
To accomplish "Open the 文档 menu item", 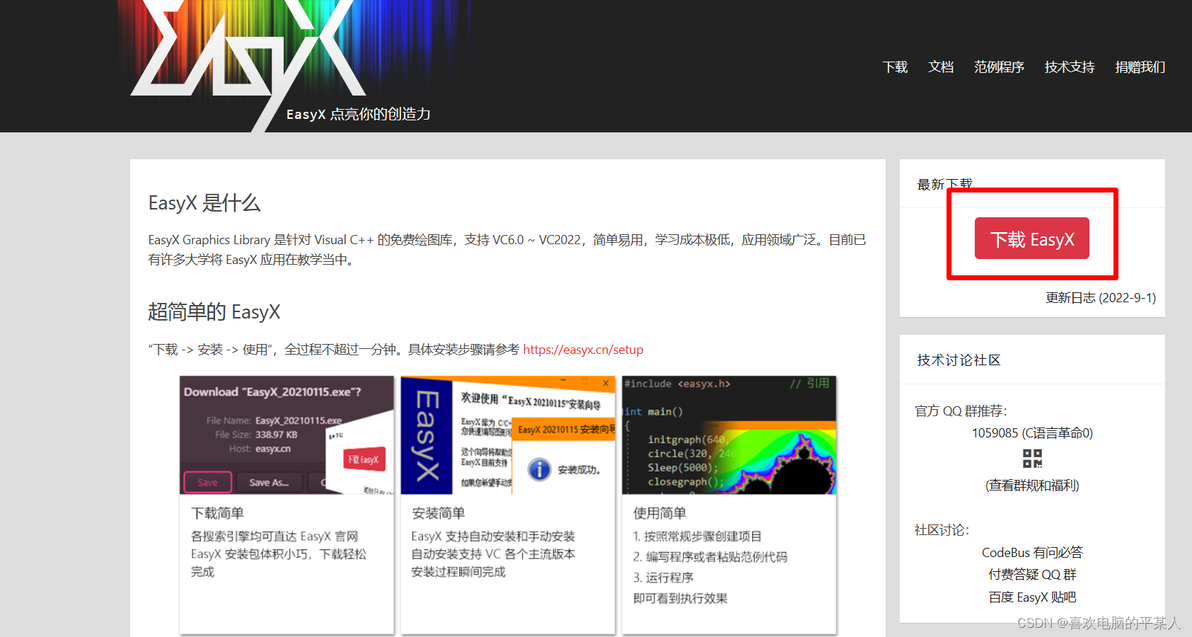I will [x=940, y=67].
